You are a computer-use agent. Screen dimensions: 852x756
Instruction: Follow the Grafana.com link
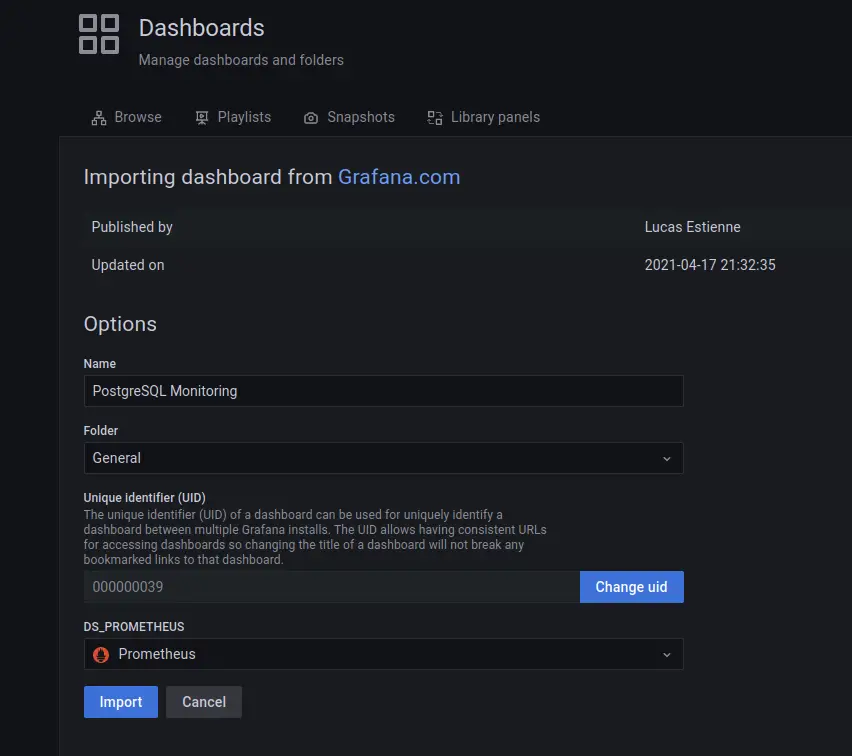tap(399, 177)
